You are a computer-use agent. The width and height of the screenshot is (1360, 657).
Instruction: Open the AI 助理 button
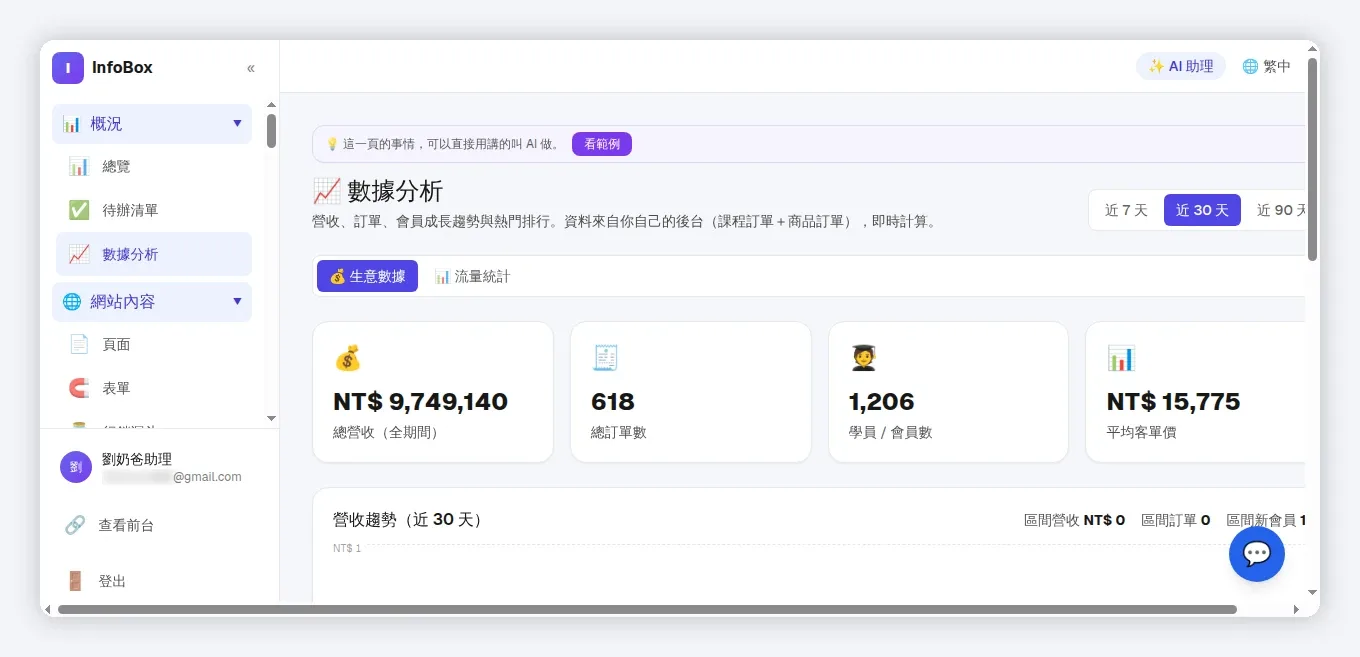pyautogui.click(x=1181, y=66)
